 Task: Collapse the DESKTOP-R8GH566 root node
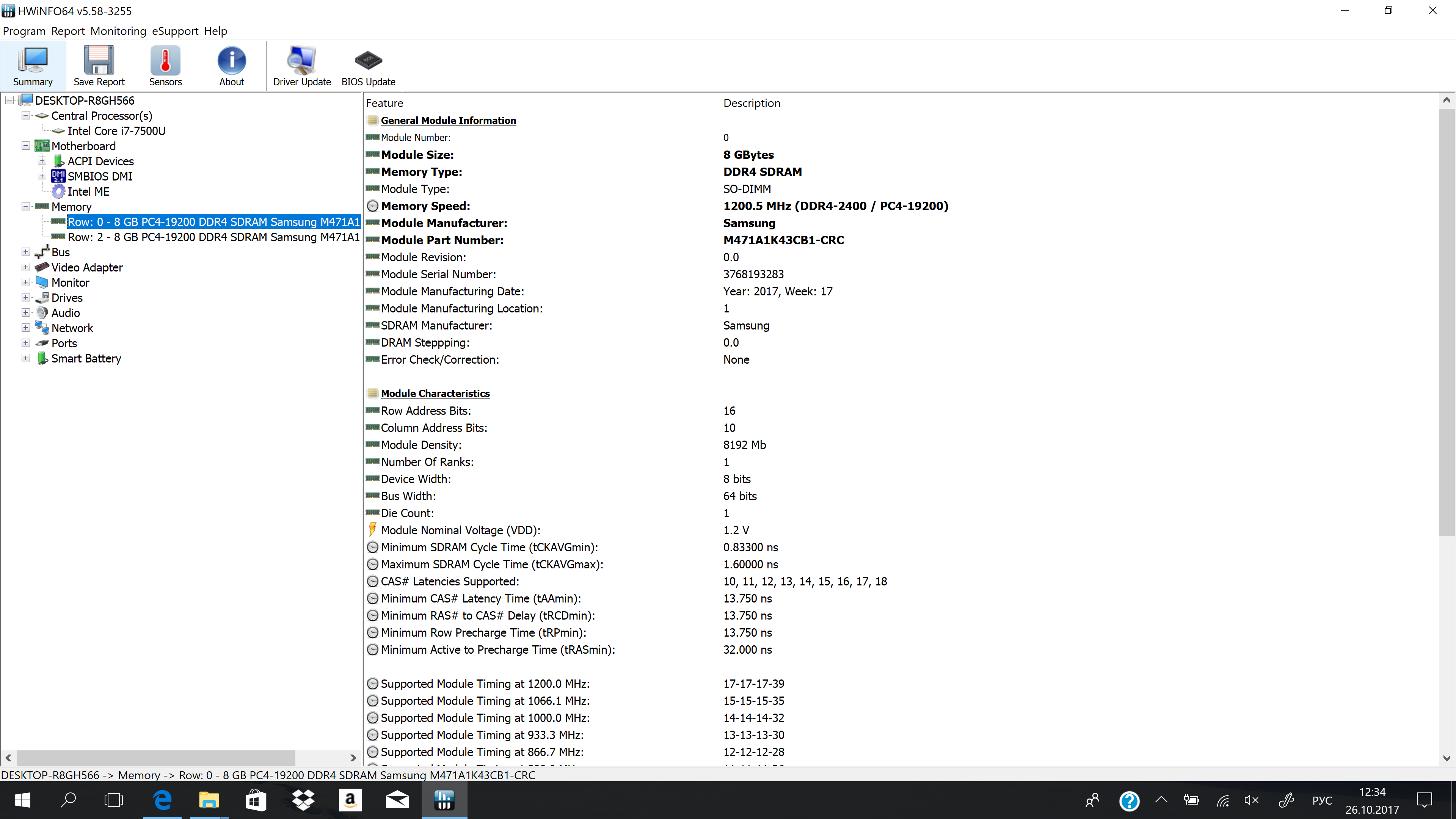pos(9,100)
